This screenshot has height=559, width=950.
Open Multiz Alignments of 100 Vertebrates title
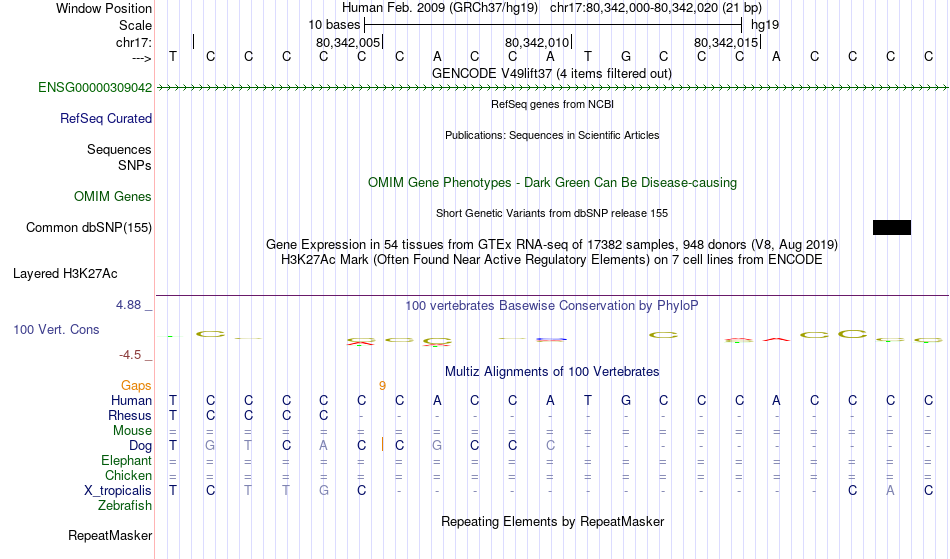tap(552, 372)
